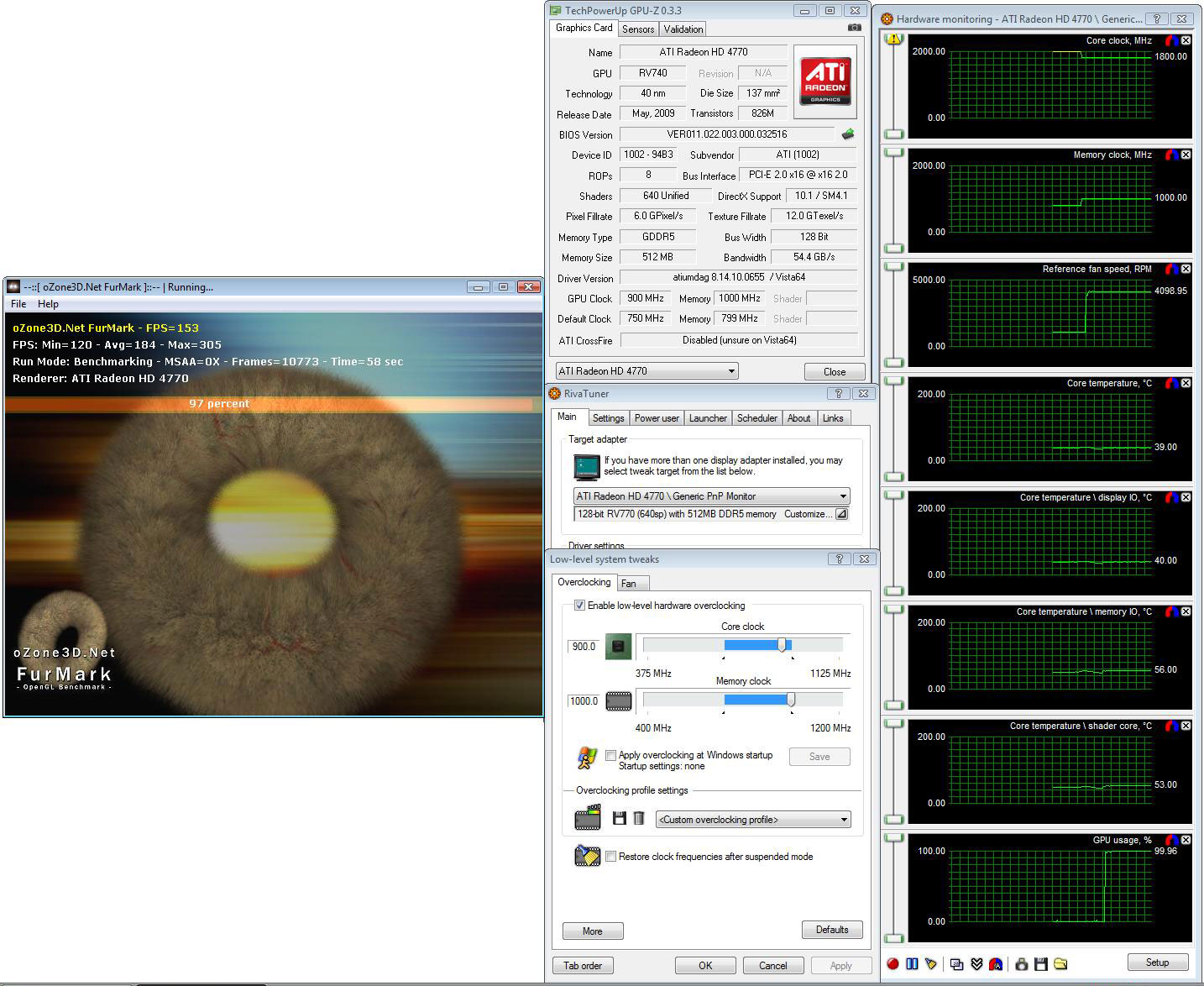
Task: Pause hardware monitoring with the blue pause icon
Action: click(x=912, y=963)
